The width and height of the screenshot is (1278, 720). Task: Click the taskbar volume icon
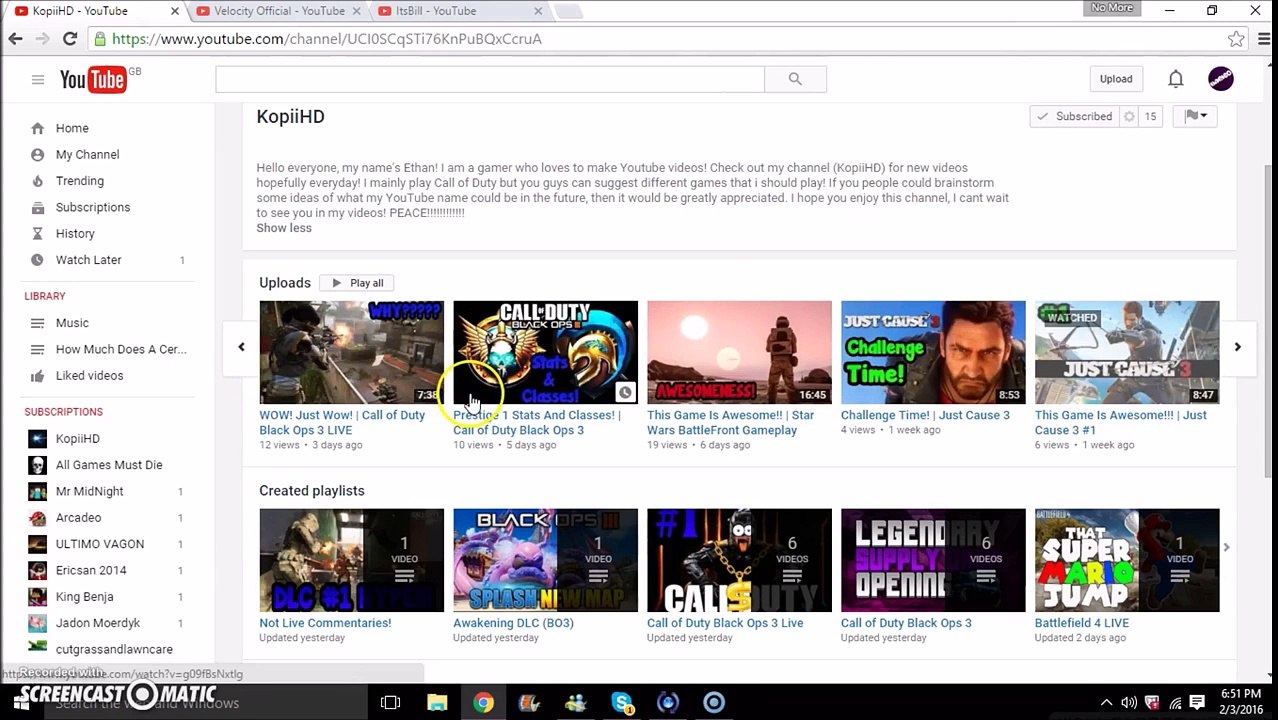1129,703
